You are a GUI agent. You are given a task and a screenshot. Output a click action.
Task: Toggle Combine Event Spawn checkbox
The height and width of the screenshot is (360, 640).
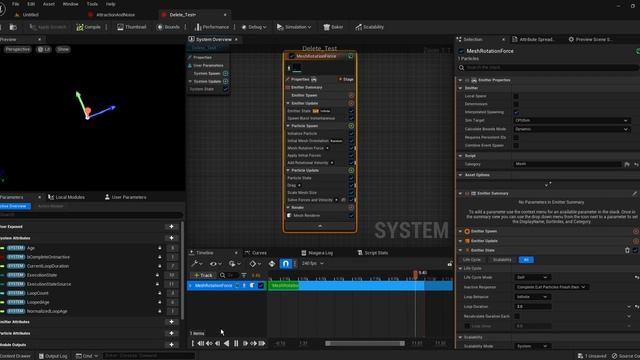pyautogui.click(x=516, y=145)
